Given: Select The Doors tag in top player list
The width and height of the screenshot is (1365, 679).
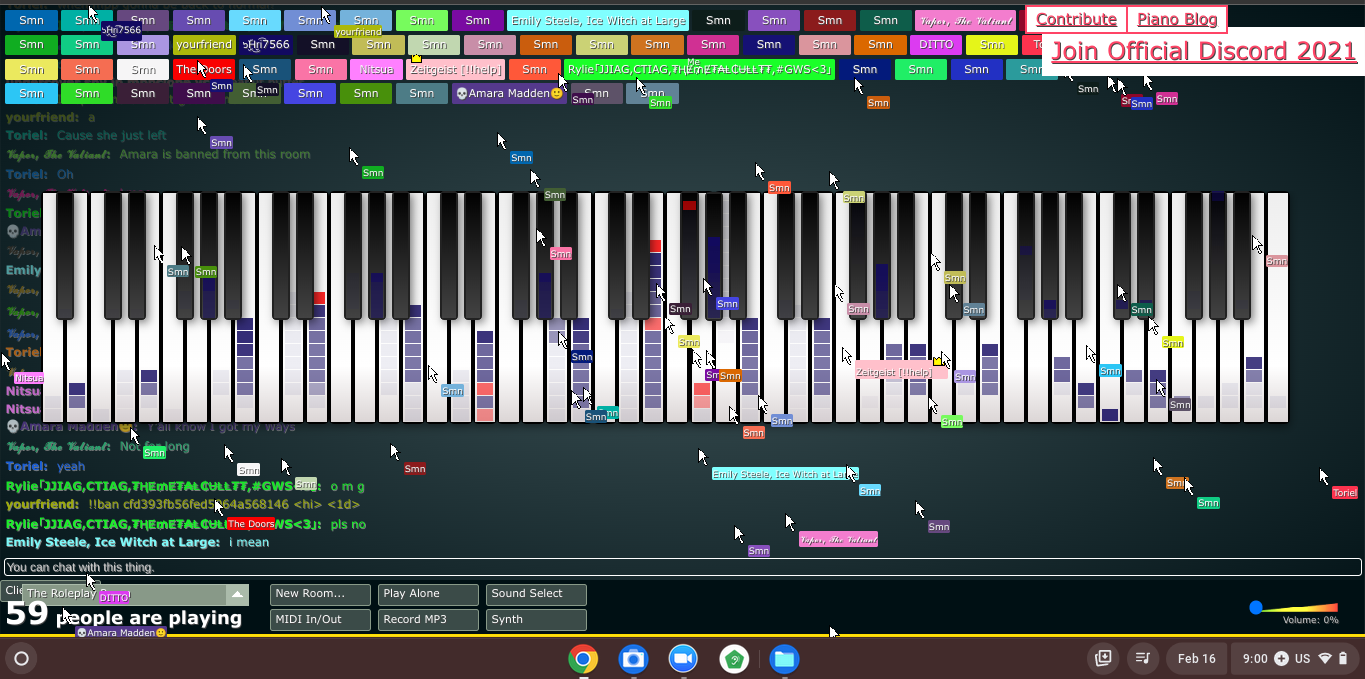Looking at the screenshot, I should [204, 69].
